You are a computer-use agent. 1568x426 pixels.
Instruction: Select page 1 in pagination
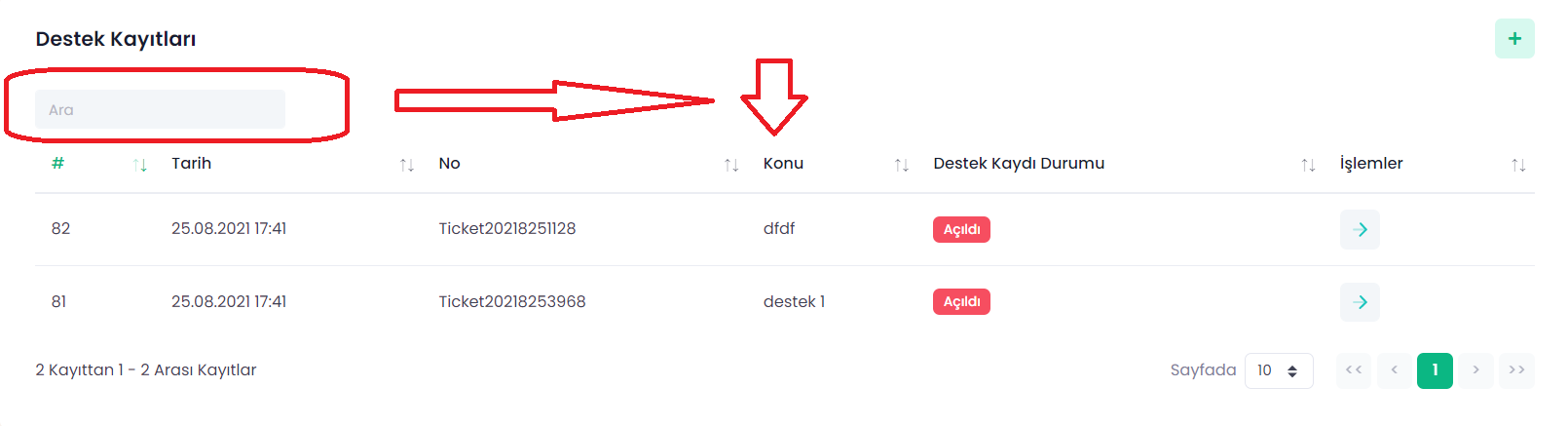tap(1435, 370)
